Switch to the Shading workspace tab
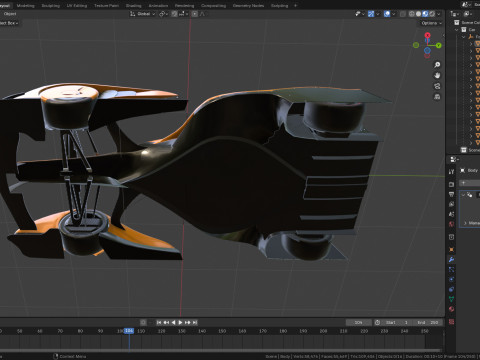 click(x=133, y=5)
